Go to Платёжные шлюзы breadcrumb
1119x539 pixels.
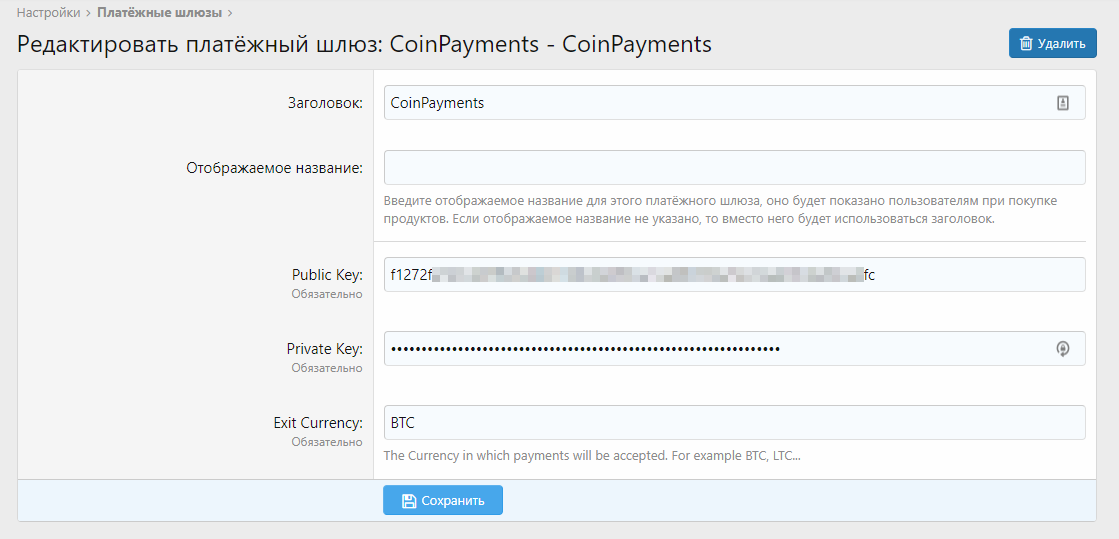tap(159, 13)
